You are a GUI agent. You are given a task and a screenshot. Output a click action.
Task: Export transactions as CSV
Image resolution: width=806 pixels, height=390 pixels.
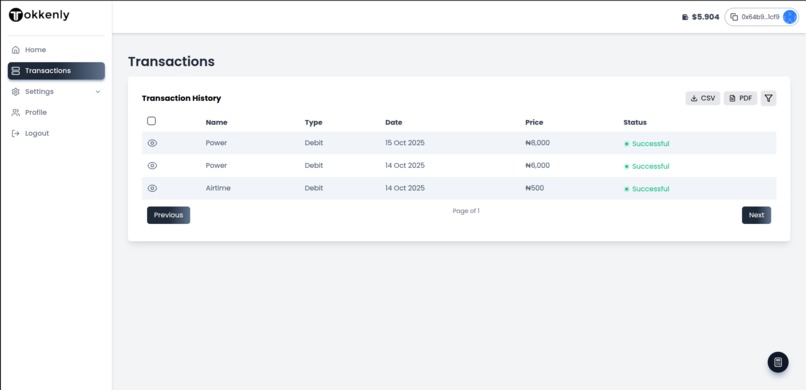[703, 98]
